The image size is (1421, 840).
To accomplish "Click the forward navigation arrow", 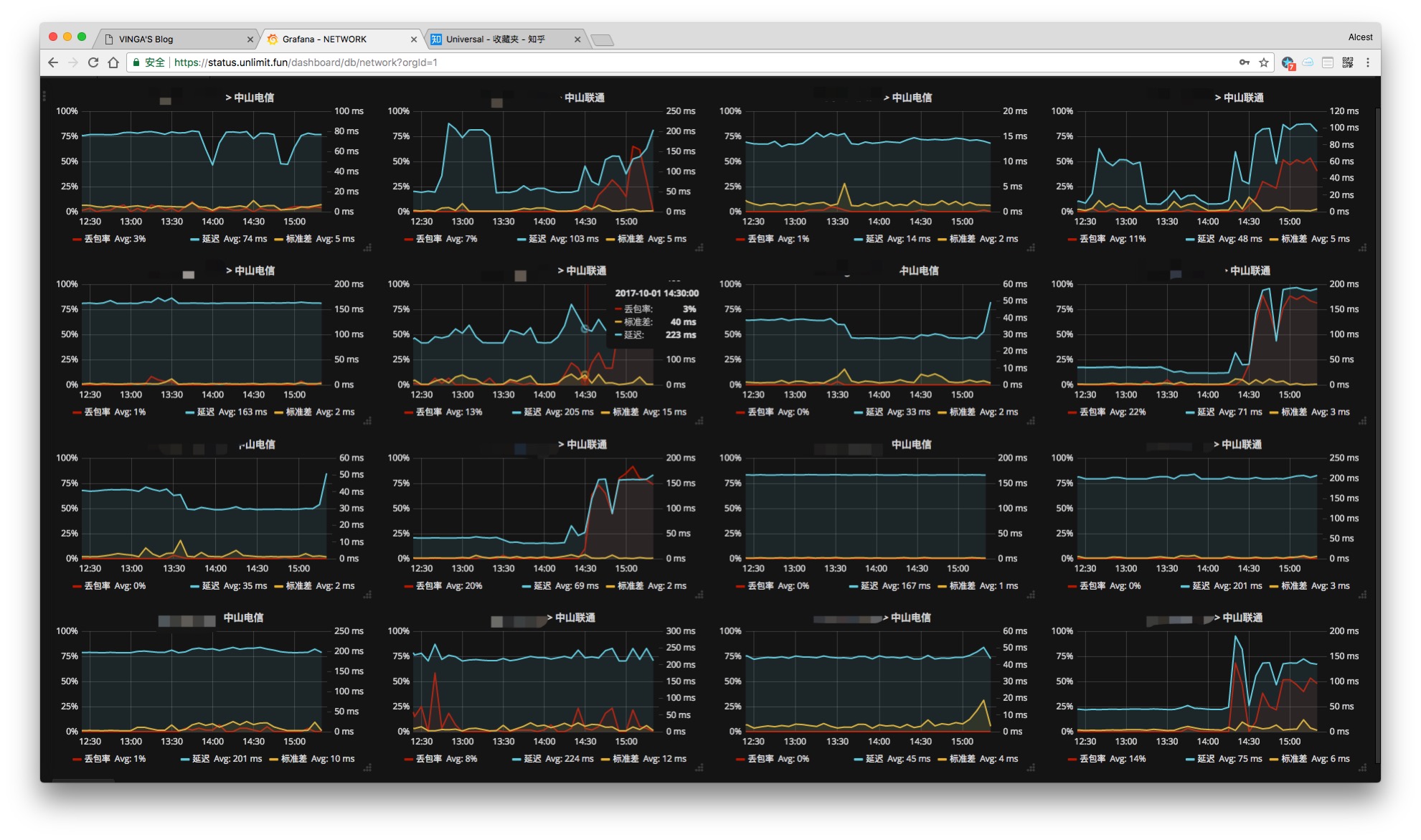I will click(x=73, y=62).
